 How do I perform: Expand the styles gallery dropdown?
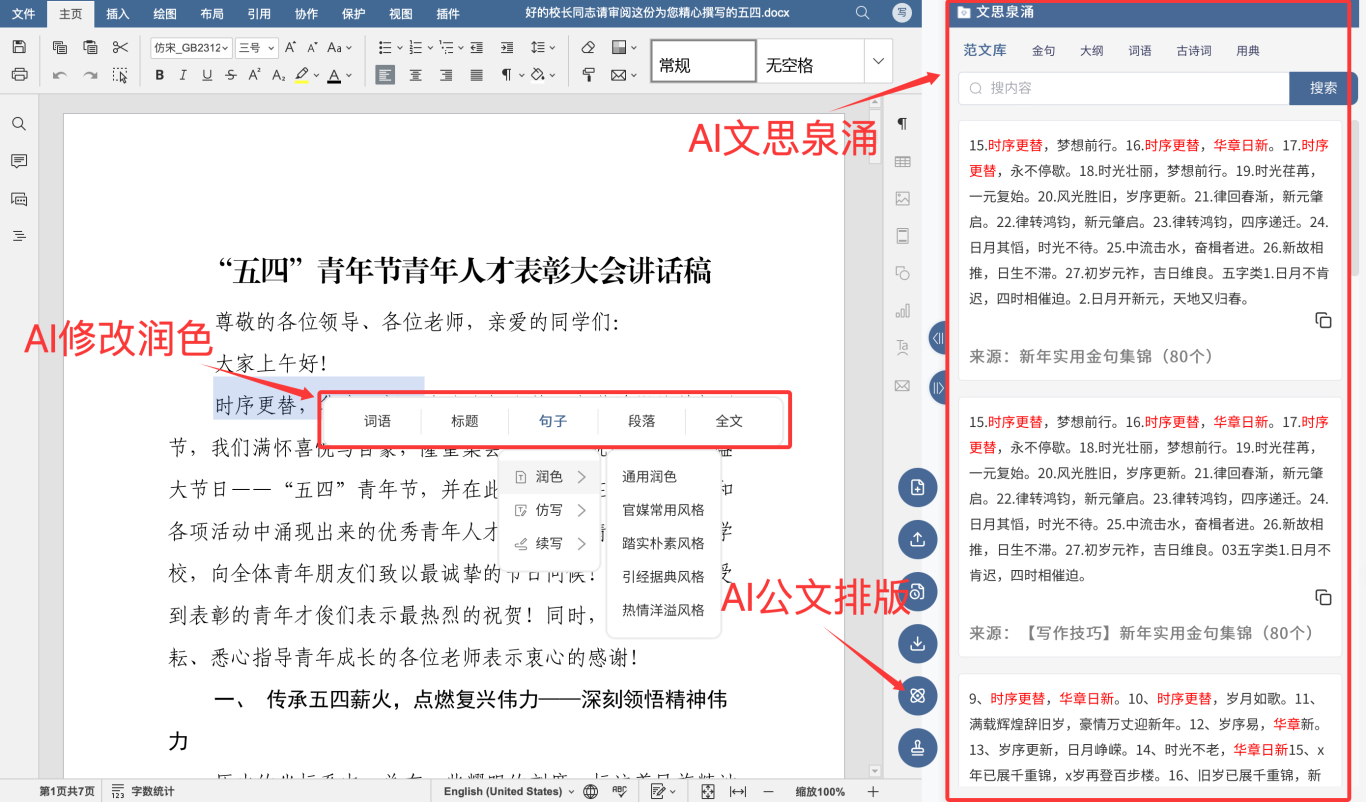coord(878,62)
